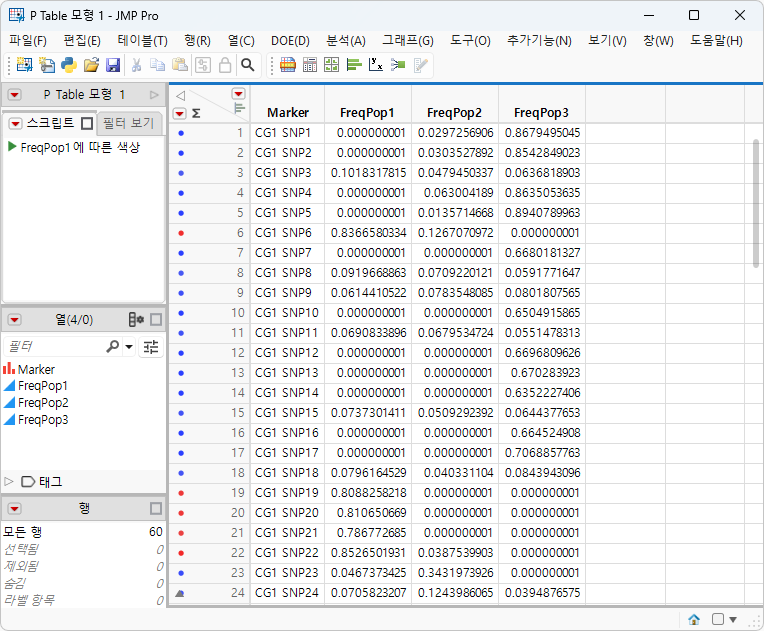Toggle square box in 열(4/0) panel header
Viewport: 764px width, 631px height.
(156, 320)
